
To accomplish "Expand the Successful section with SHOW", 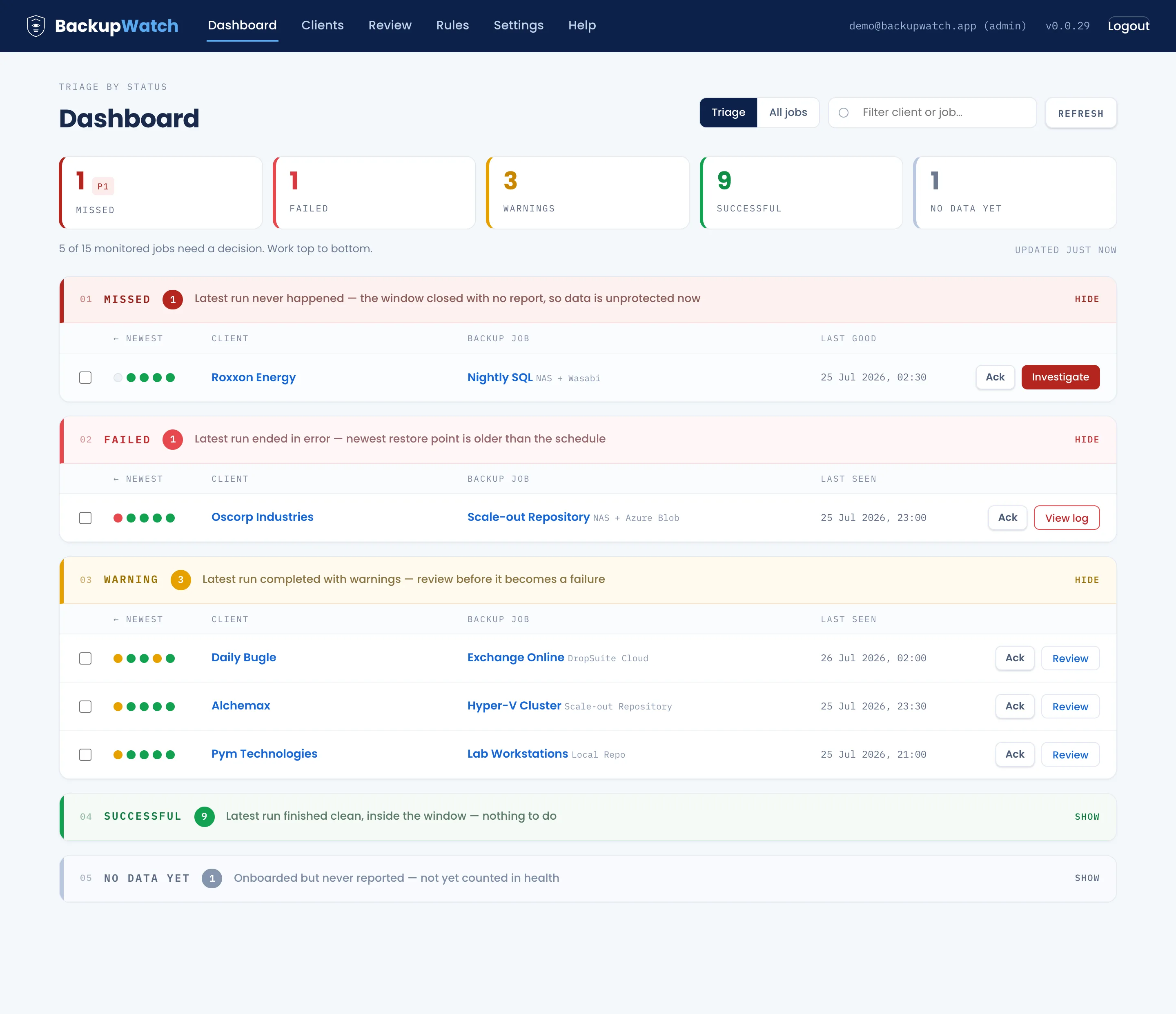I will (1086, 816).
